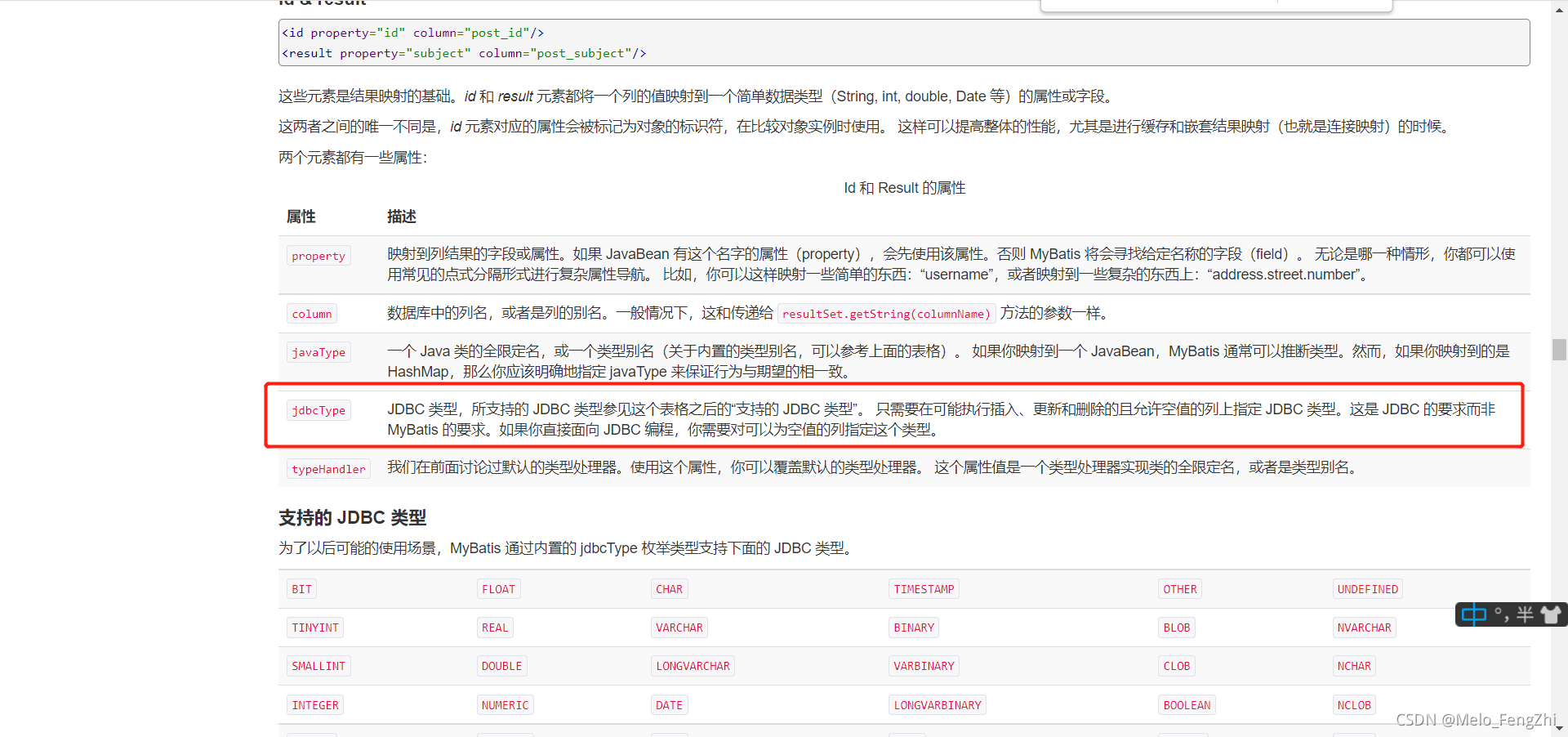The image size is (1568, 737).
Task: Click the 'jdbcType' attribute tag
Action: 318,410
